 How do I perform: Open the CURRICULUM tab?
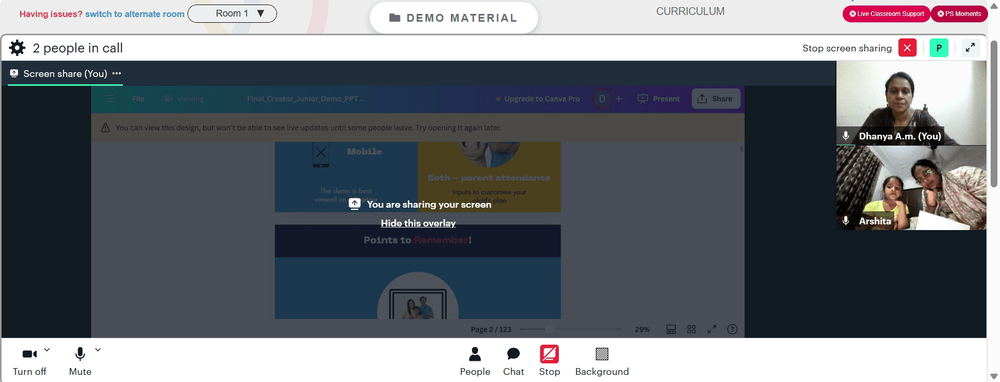click(x=690, y=11)
